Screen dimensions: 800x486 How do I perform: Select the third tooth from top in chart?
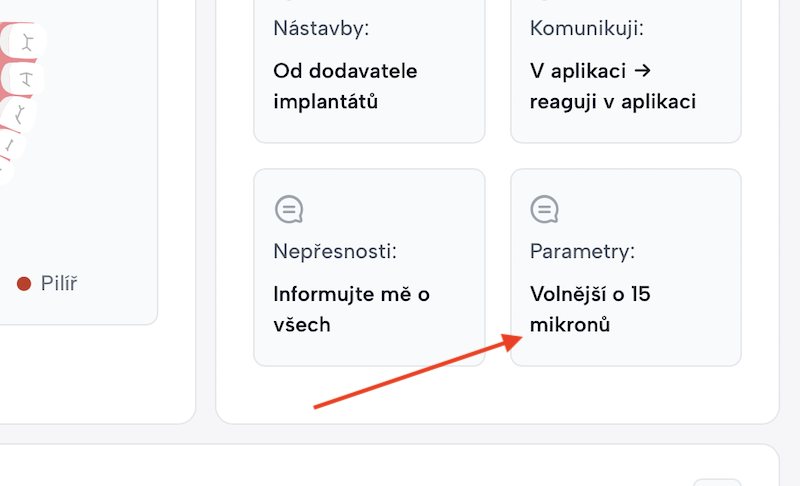point(19,115)
